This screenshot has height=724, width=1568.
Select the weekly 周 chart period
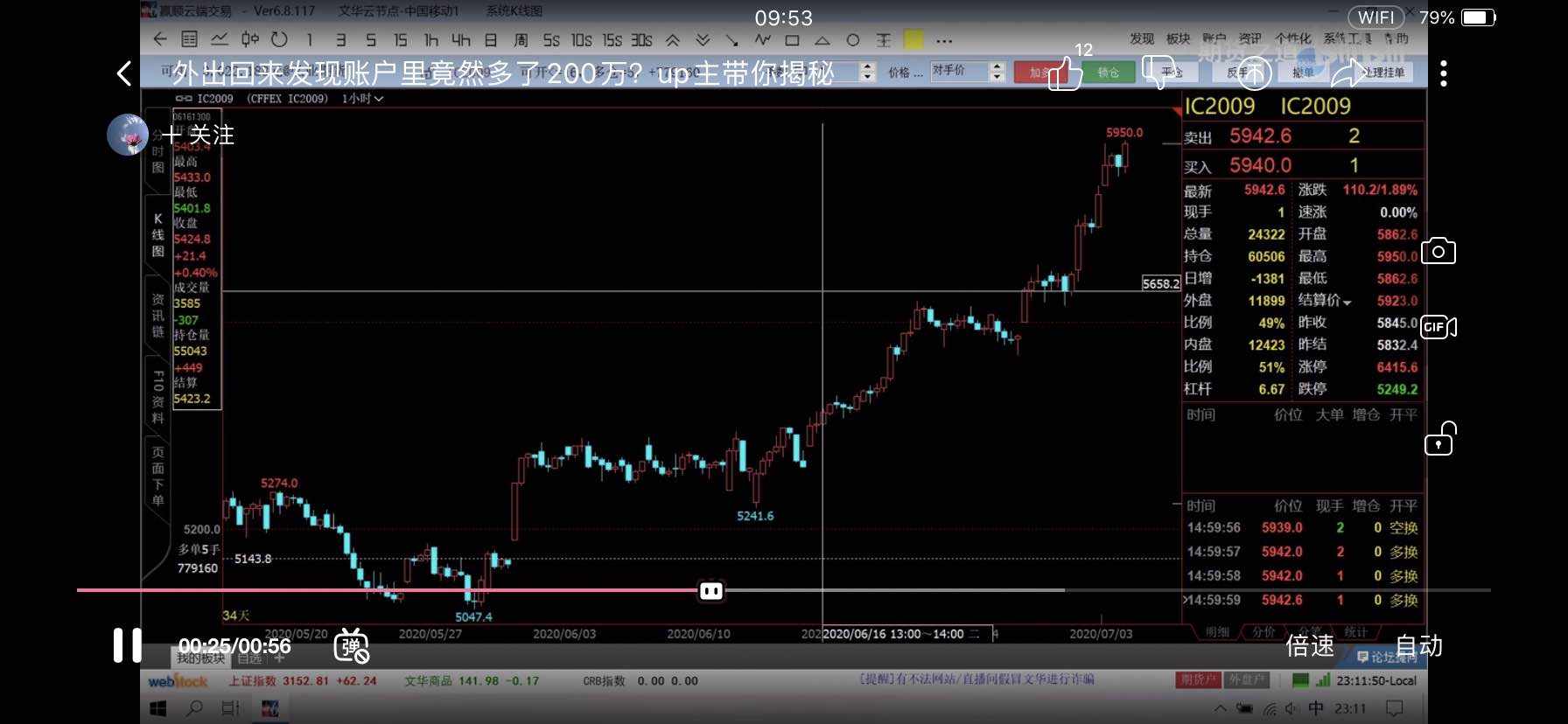[521, 40]
